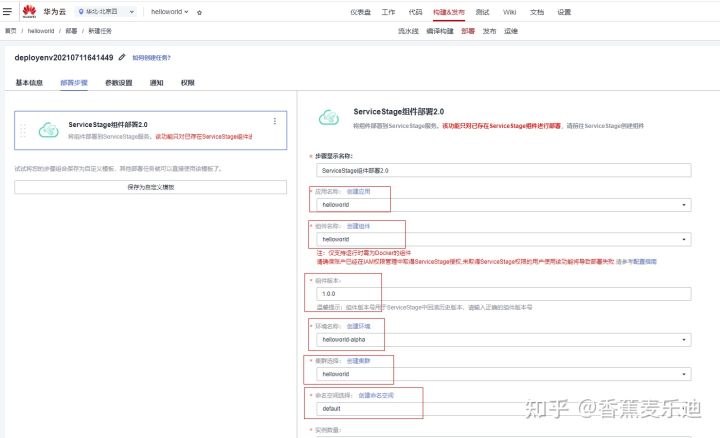Click the 创建应用 link
This screenshot has width=720, height=438.
click(358, 191)
